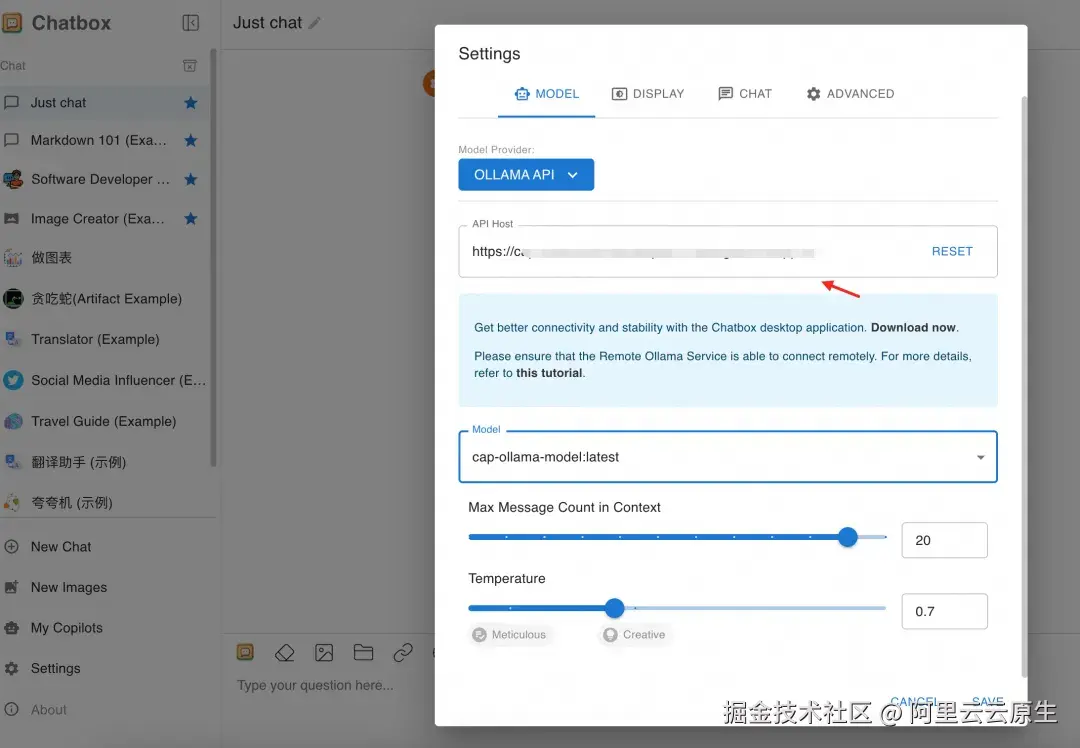Screen dimensions: 1080x748
Task: Click the Max Message Count slider handle
Action: click(x=848, y=537)
